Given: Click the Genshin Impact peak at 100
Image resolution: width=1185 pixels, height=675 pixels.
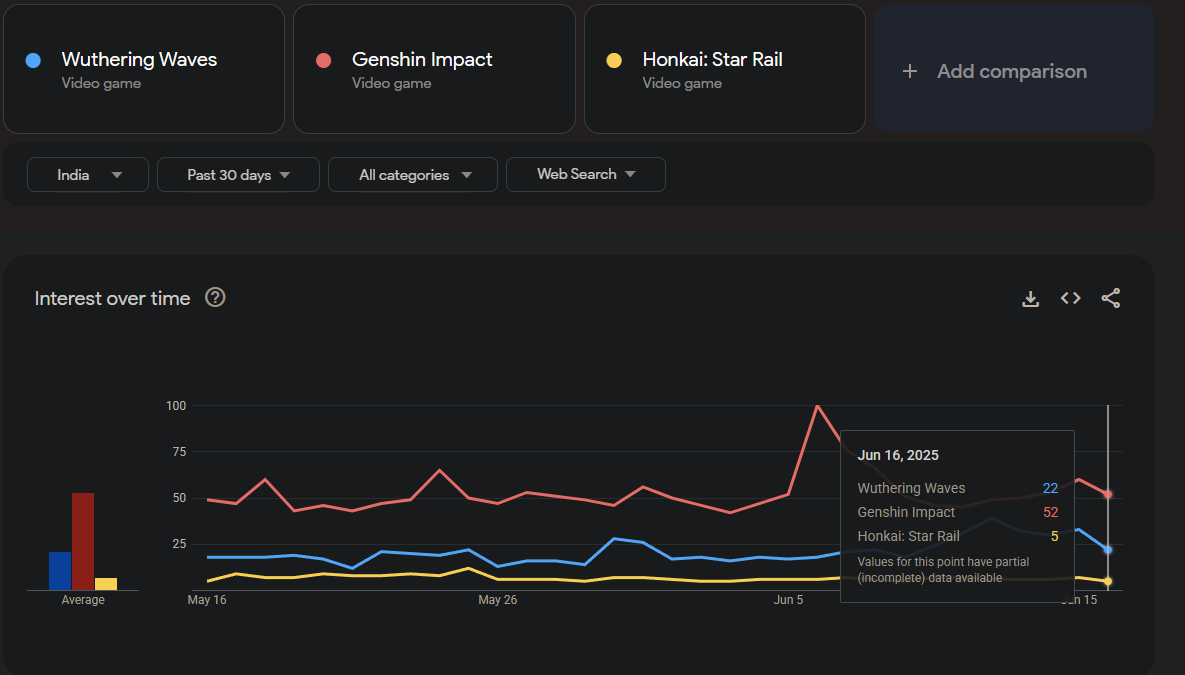Looking at the screenshot, I should (818, 406).
